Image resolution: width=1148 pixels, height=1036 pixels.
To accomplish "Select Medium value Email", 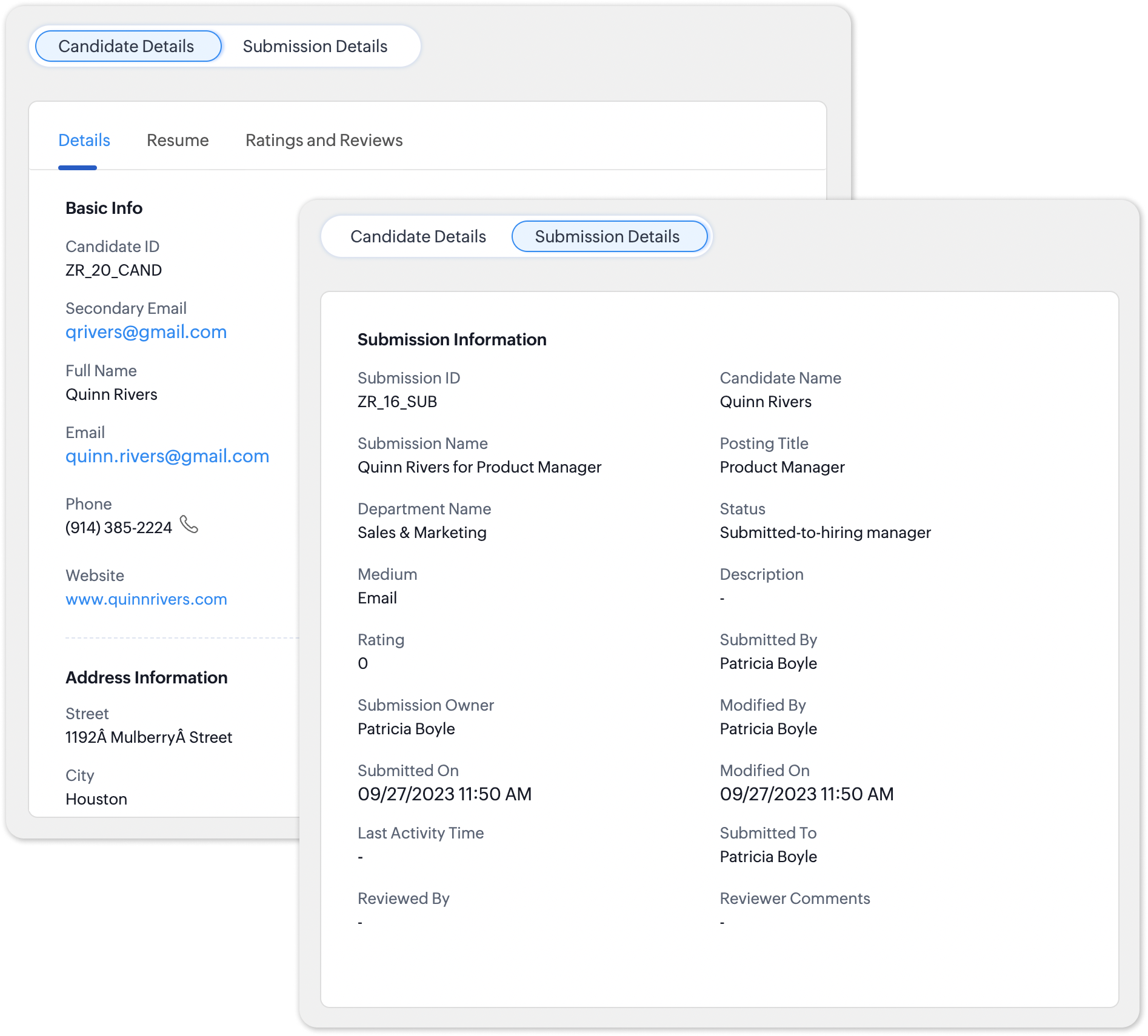I will (x=377, y=598).
